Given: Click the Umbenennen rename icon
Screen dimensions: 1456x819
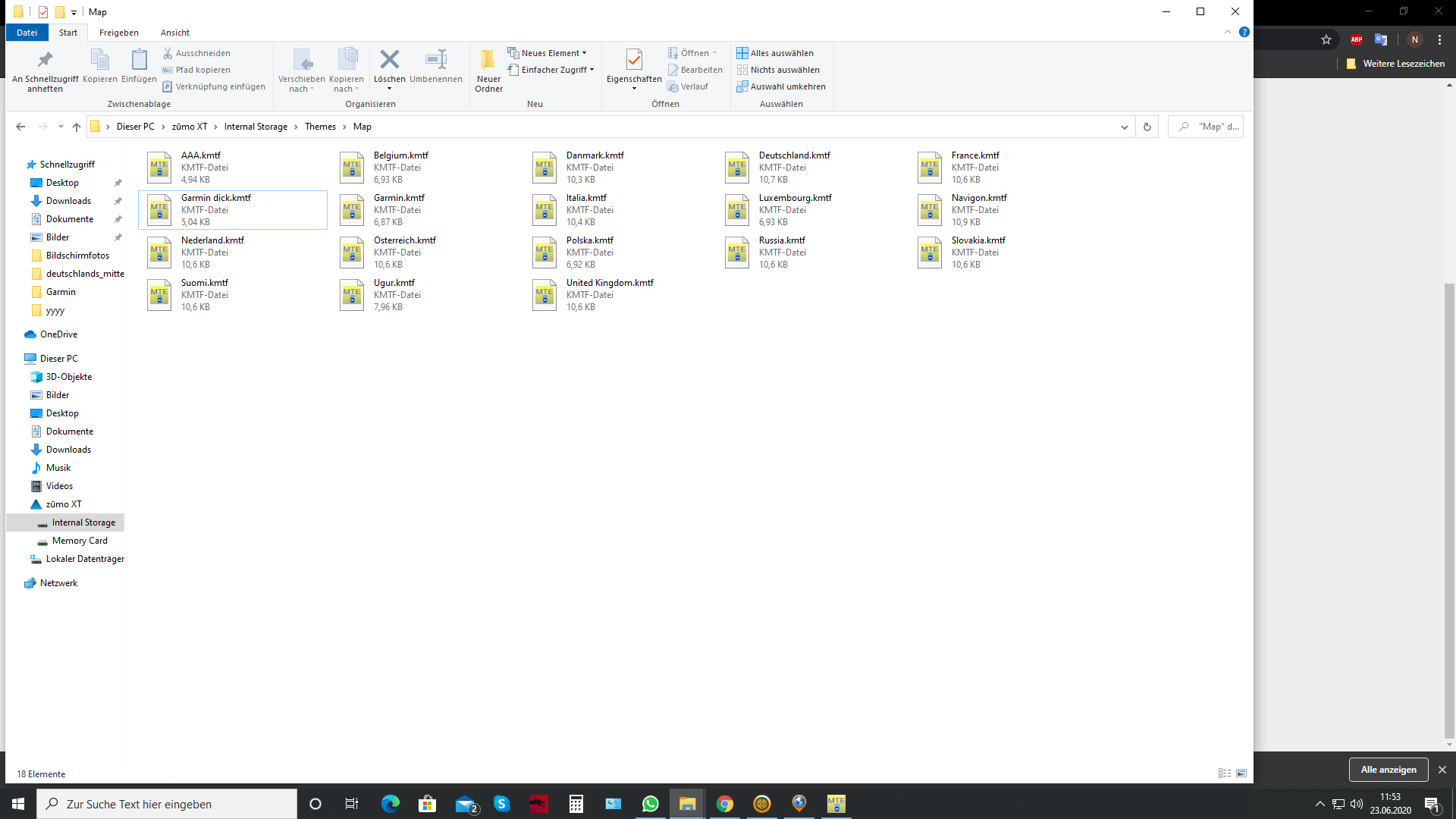Looking at the screenshot, I should coord(436,59).
